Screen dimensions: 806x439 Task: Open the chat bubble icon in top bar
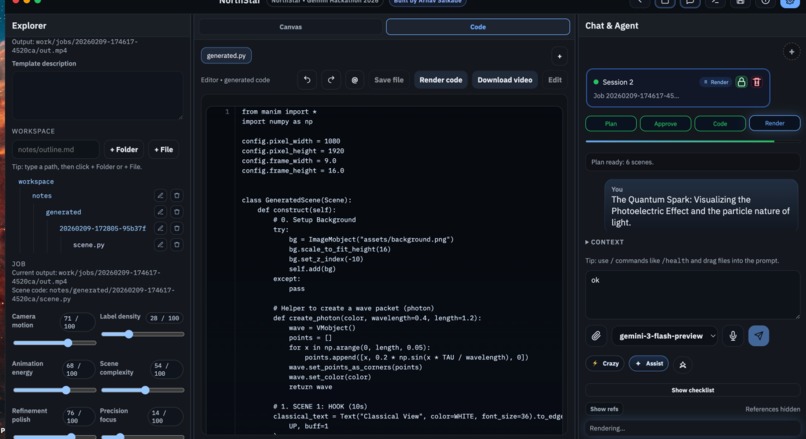pos(690,3)
